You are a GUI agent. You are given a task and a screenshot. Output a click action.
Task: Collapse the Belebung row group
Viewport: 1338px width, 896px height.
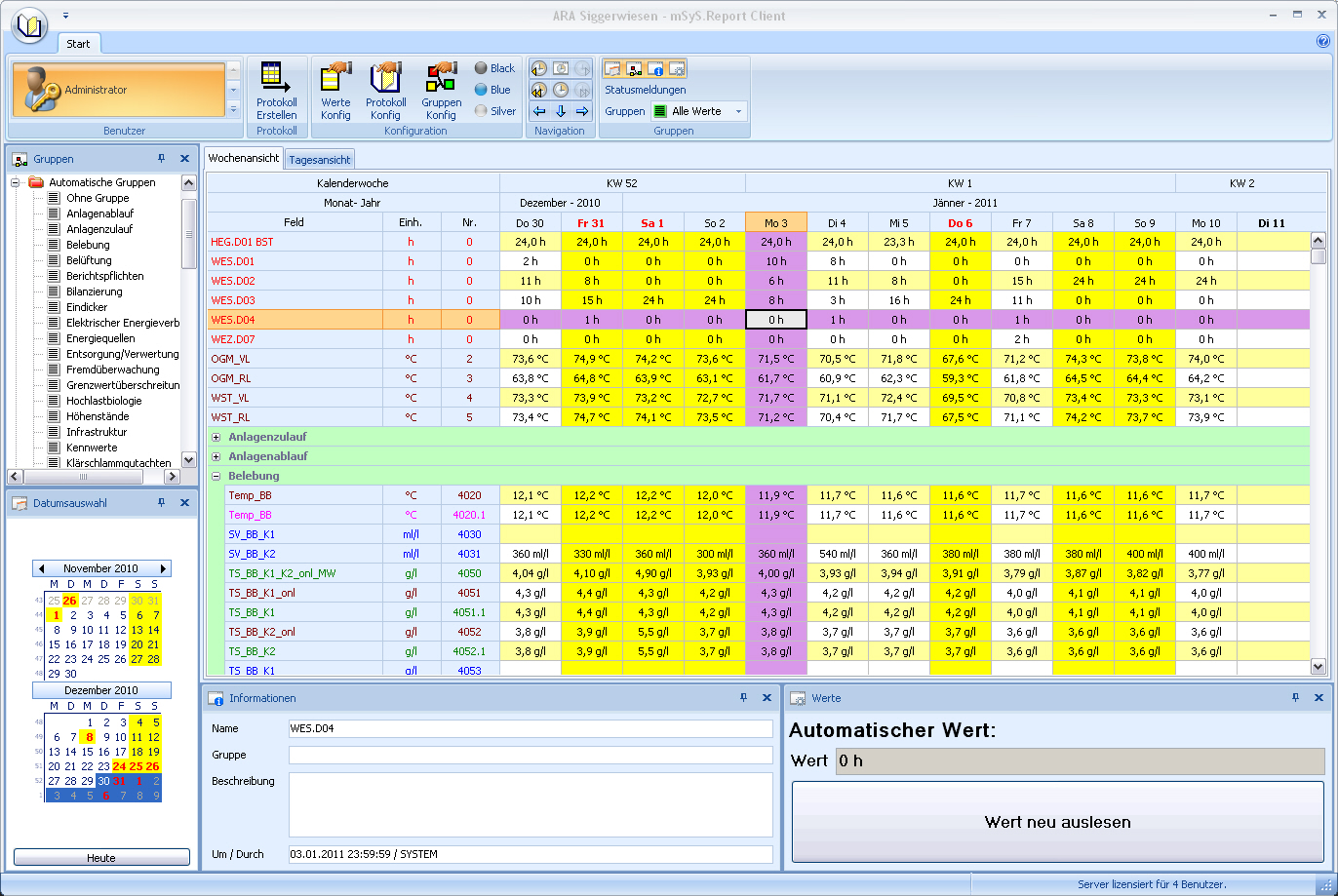(216, 476)
